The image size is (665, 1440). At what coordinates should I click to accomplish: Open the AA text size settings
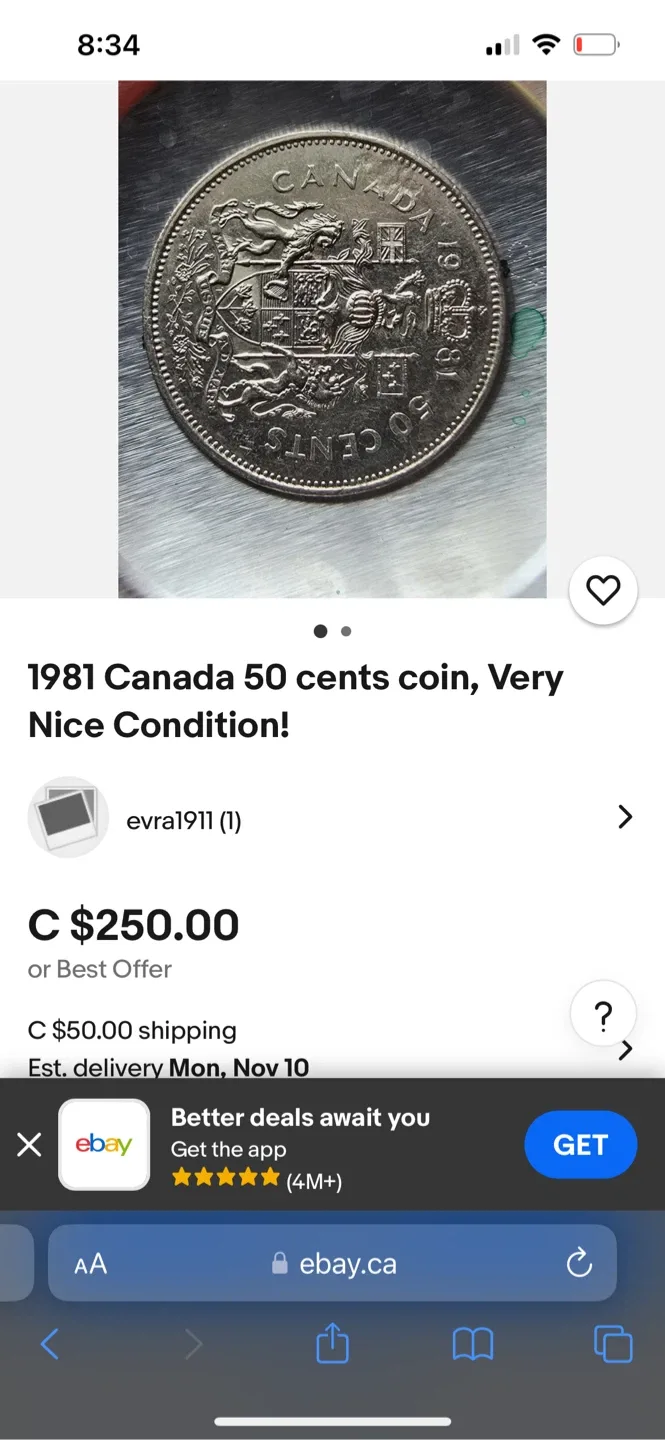pyautogui.click(x=88, y=1262)
